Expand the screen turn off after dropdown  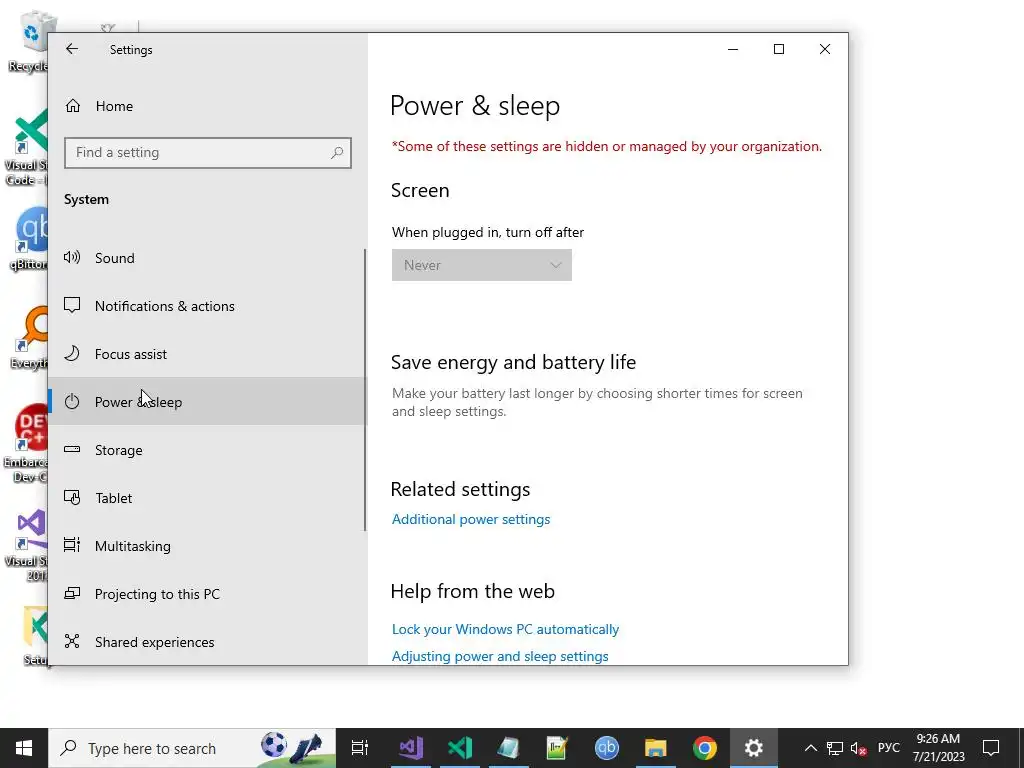coord(481,265)
